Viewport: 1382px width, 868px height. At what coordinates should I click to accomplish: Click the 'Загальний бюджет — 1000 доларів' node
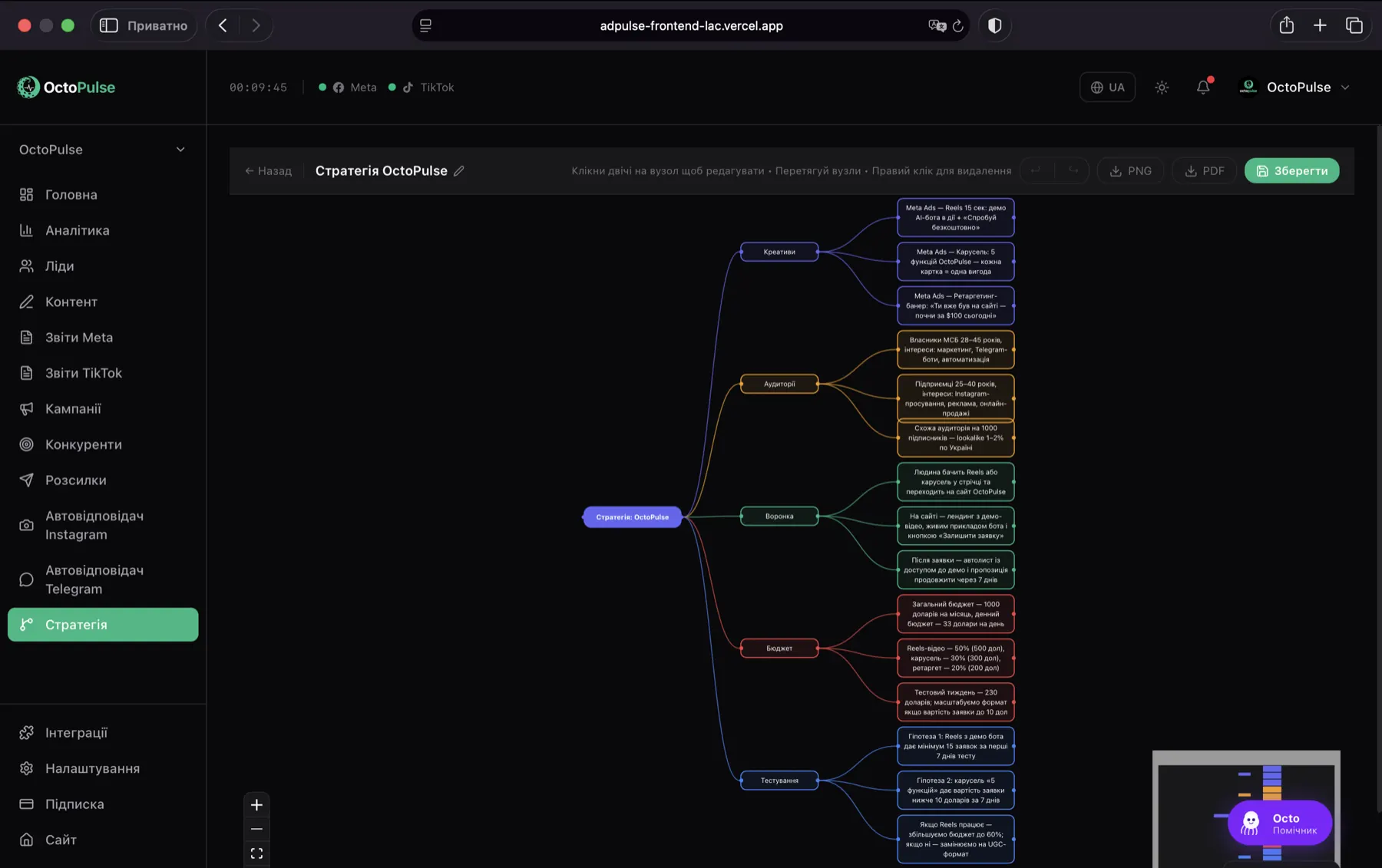(x=956, y=614)
